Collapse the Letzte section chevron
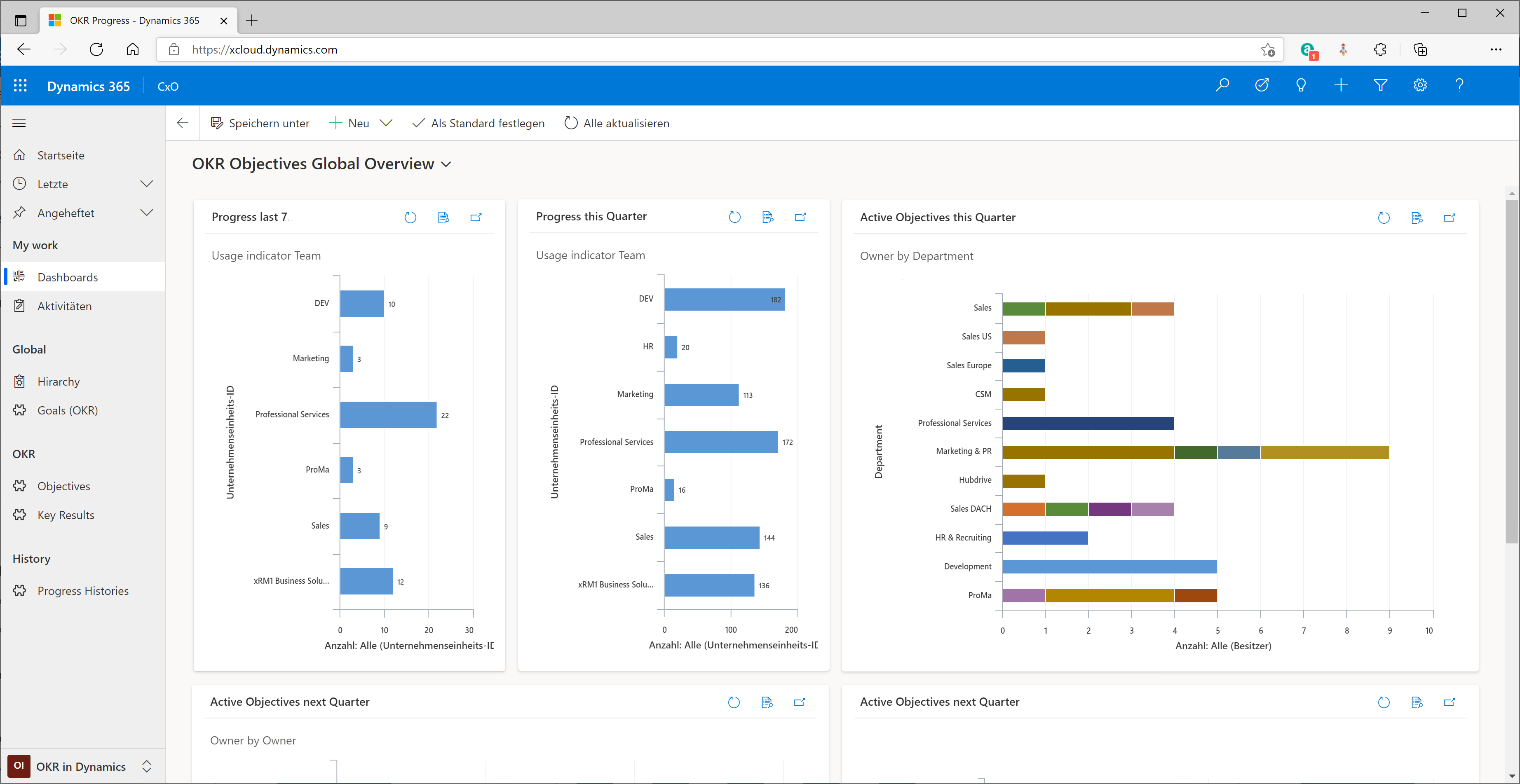 [x=147, y=183]
